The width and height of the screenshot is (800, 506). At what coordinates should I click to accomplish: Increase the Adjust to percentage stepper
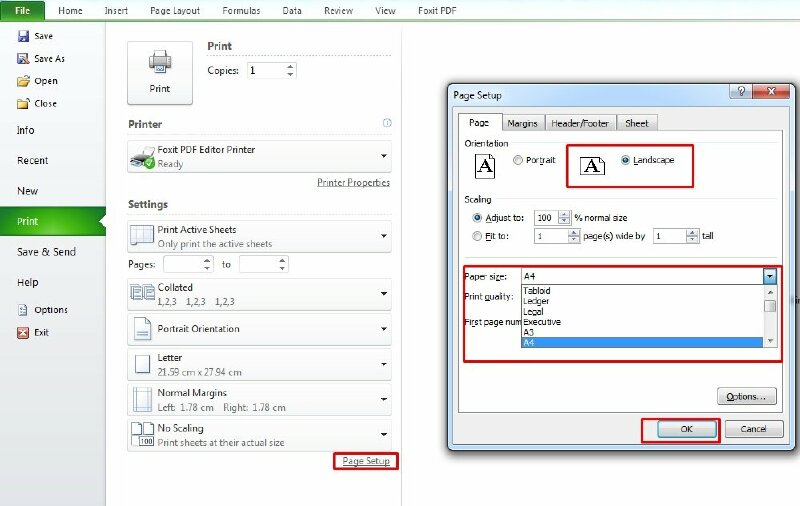564,214
